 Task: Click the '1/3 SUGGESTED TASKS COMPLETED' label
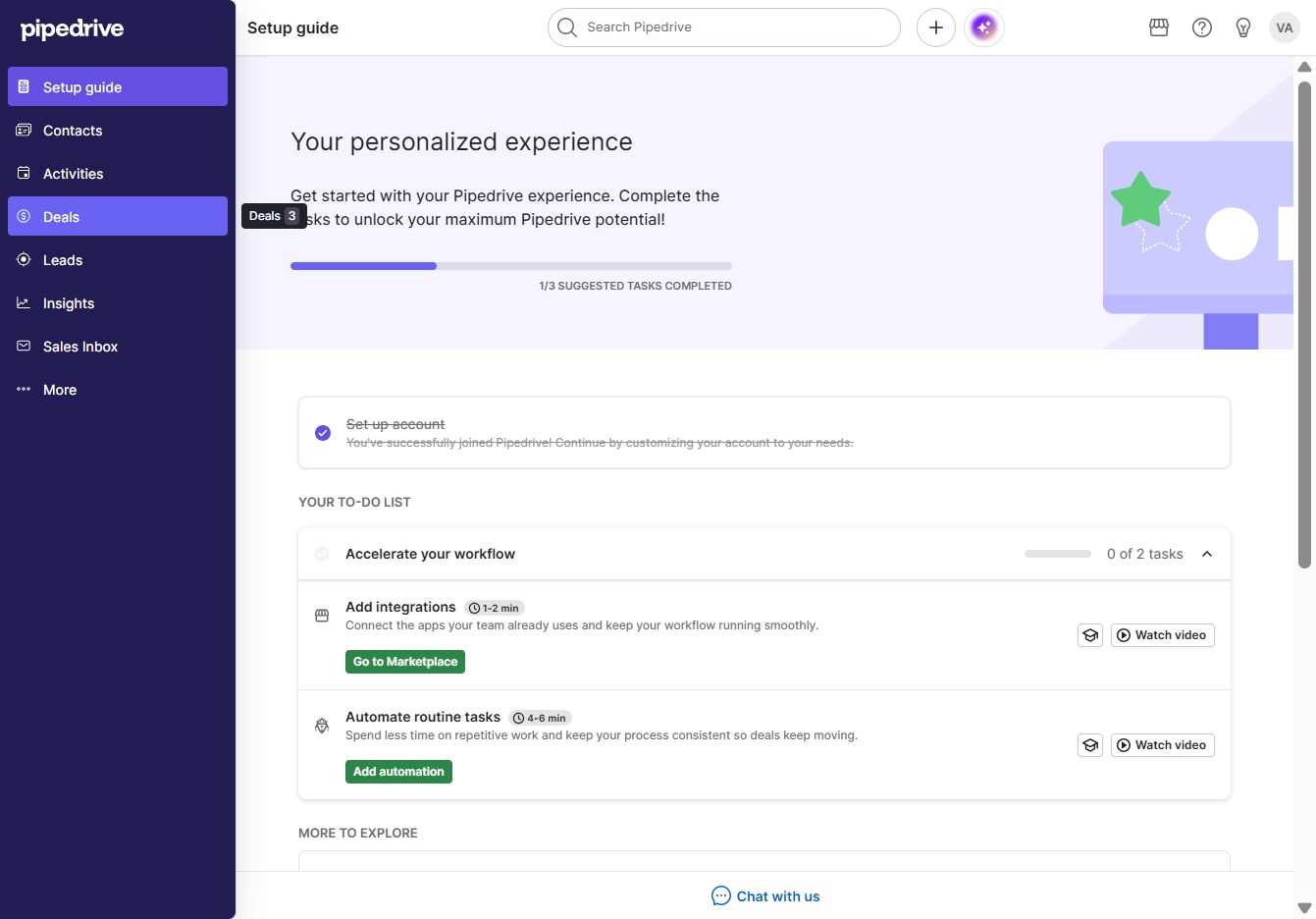635,286
